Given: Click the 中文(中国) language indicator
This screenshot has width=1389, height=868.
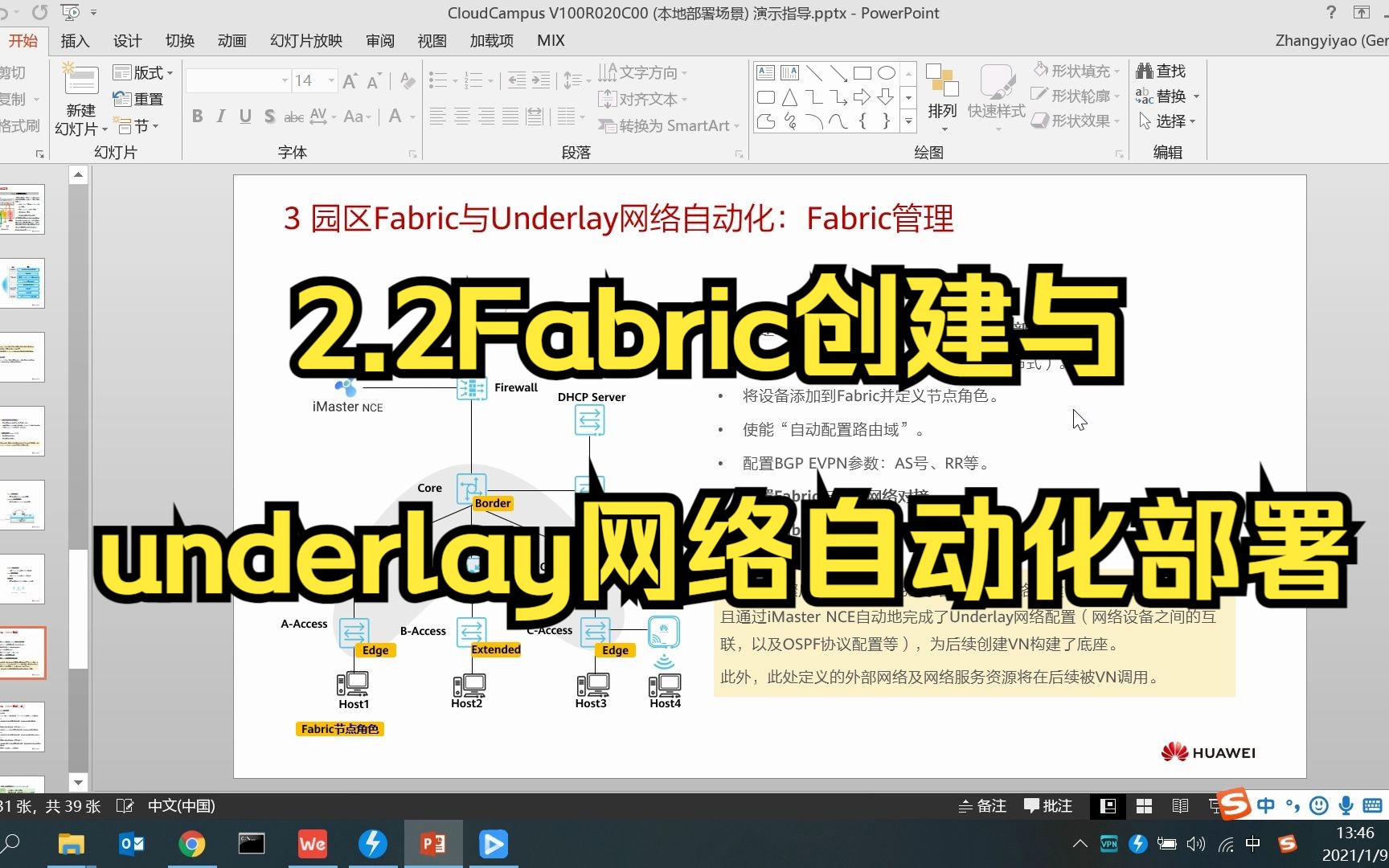Looking at the screenshot, I should click(x=181, y=806).
